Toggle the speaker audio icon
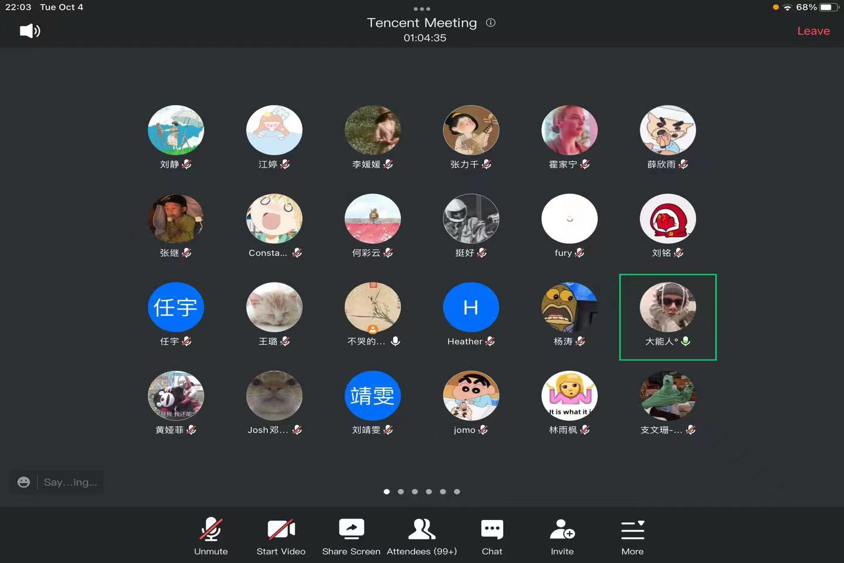844x563 pixels. point(30,31)
